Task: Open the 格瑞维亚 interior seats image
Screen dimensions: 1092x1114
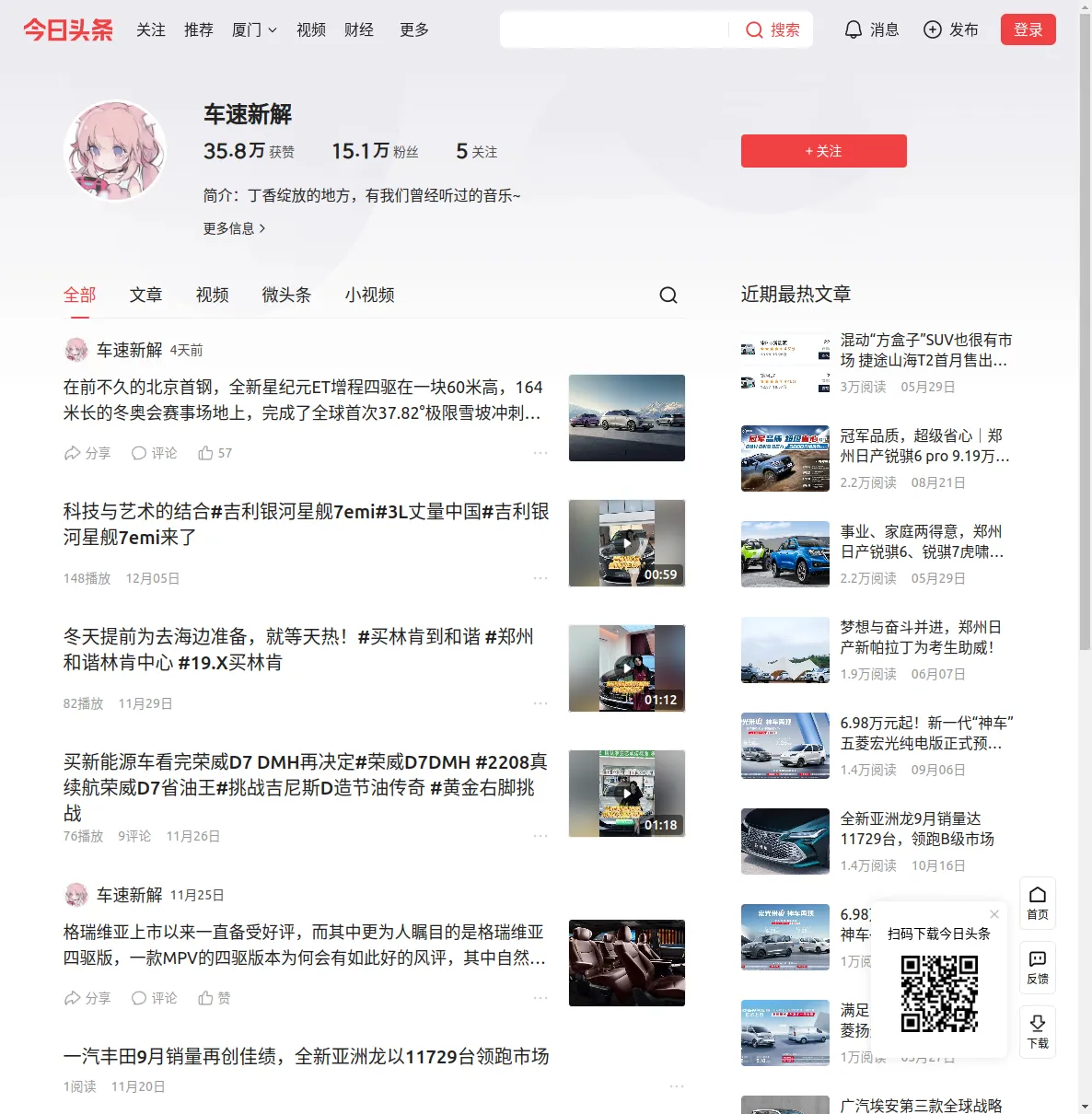Action: pos(627,963)
